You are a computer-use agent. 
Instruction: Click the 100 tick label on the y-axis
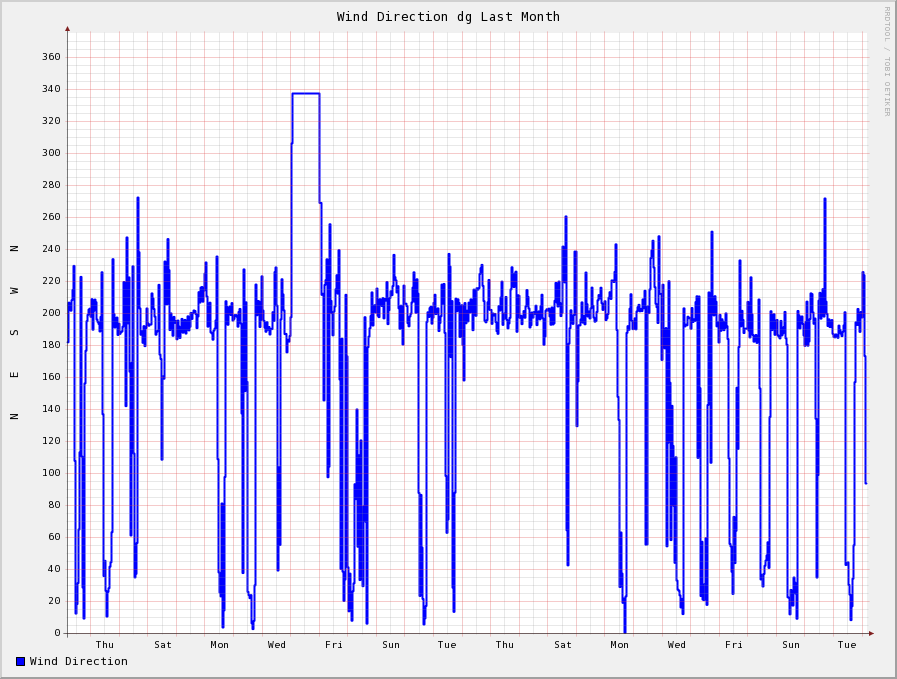[x=51, y=473]
